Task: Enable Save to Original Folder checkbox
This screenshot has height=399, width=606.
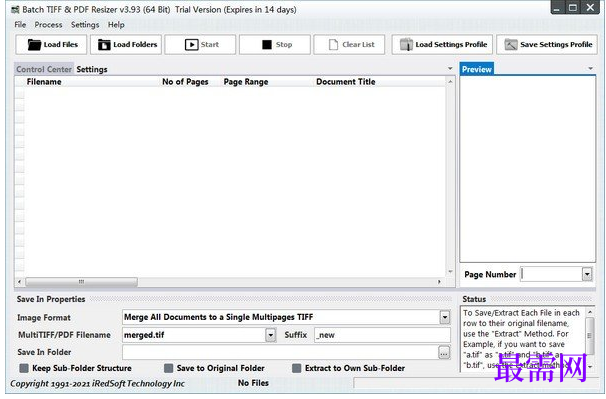Action: click(169, 368)
